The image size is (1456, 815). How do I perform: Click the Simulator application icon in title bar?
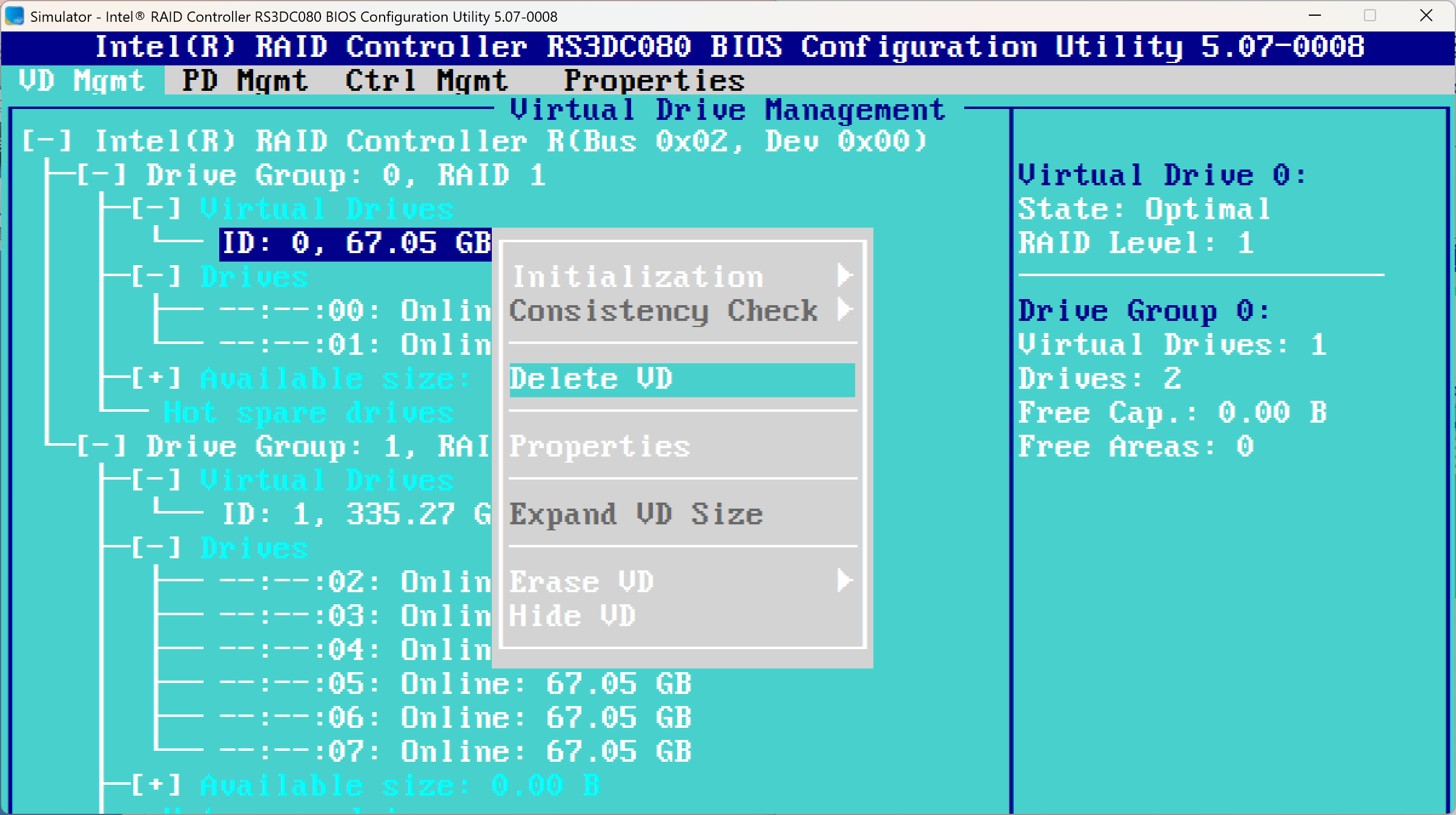tap(13, 16)
